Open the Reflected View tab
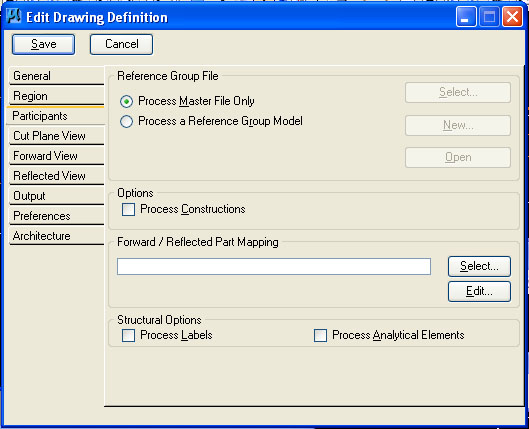 [x=56, y=176]
